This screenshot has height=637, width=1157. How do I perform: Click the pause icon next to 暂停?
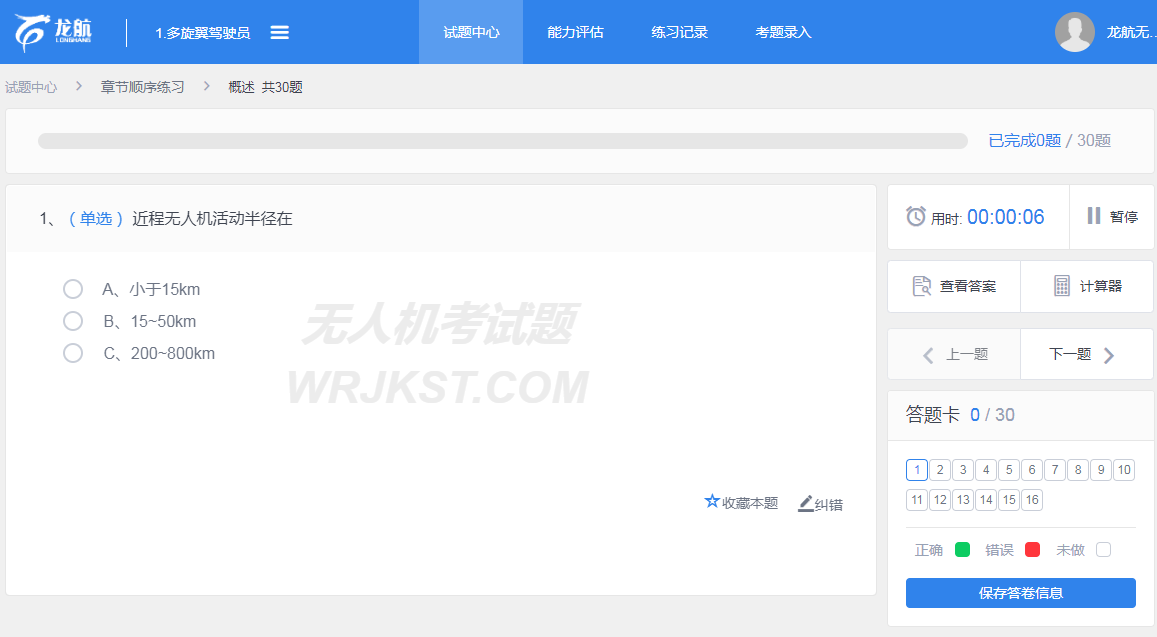1094,216
